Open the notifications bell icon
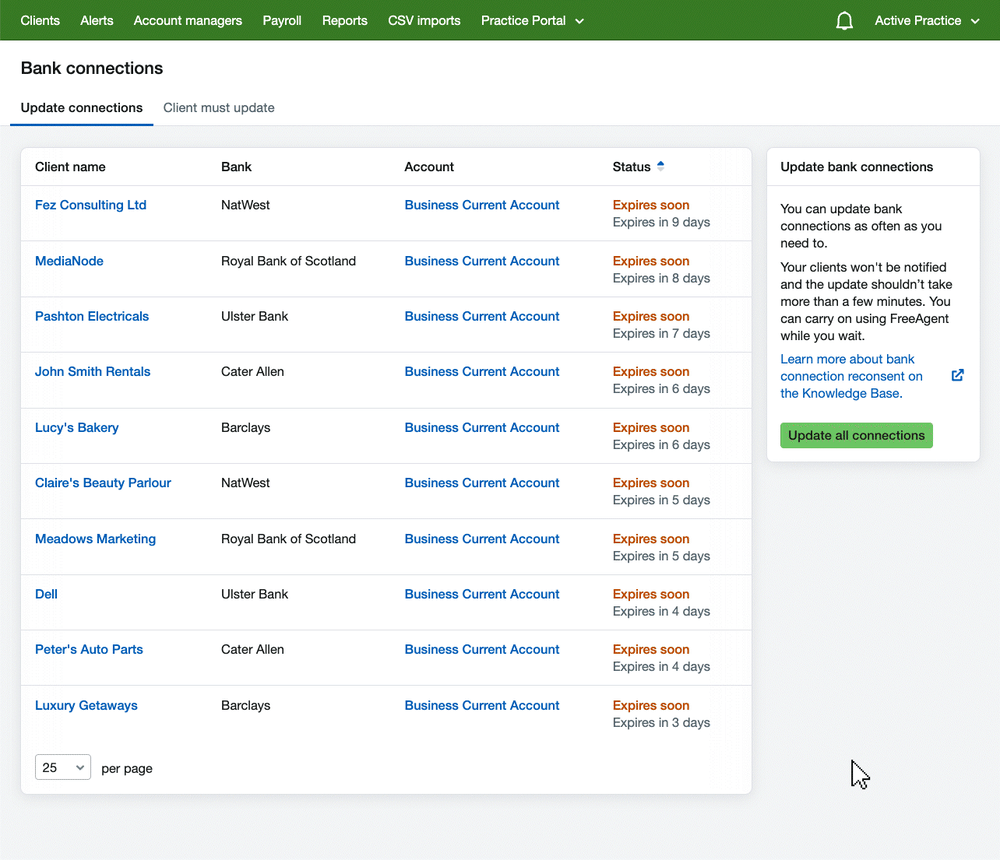 click(844, 21)
